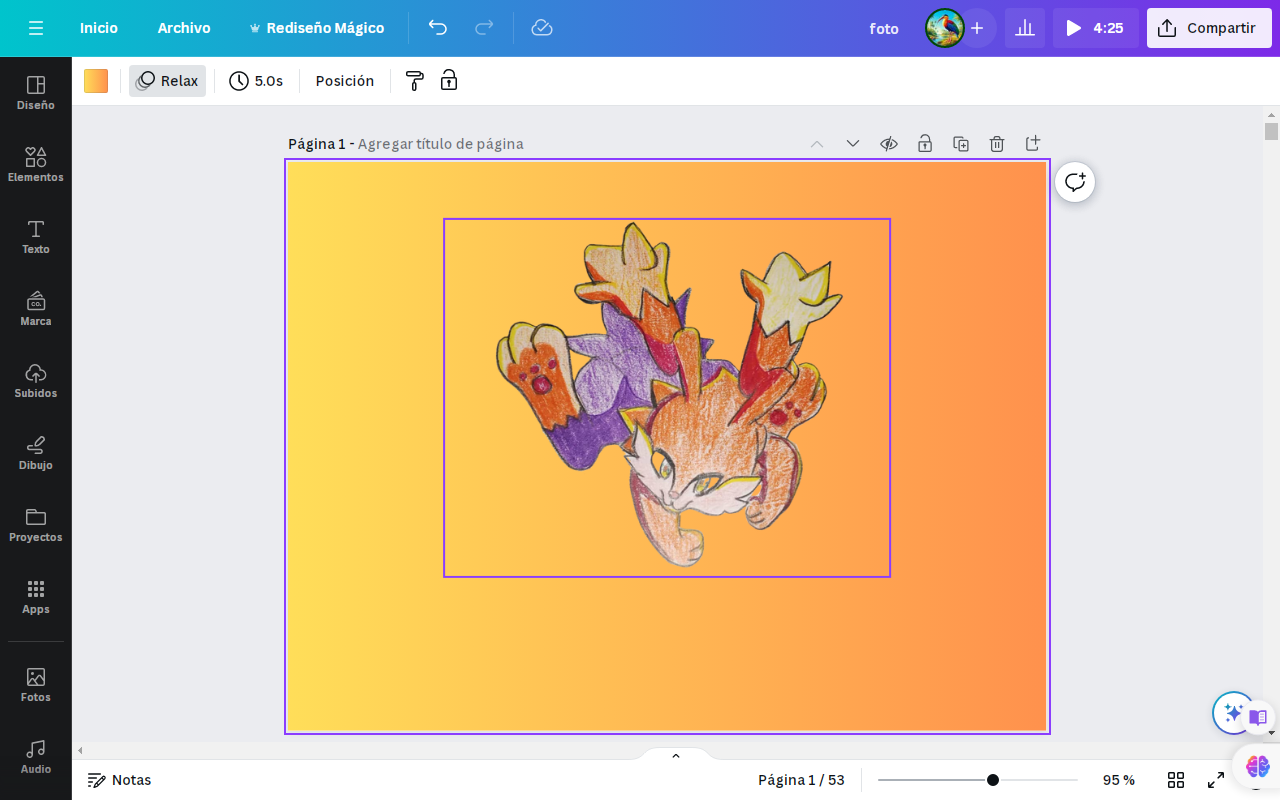Screen dimensions: 1280x800
Task: Toggle lock in the top toolbar
Action: (x=449, y=81)
